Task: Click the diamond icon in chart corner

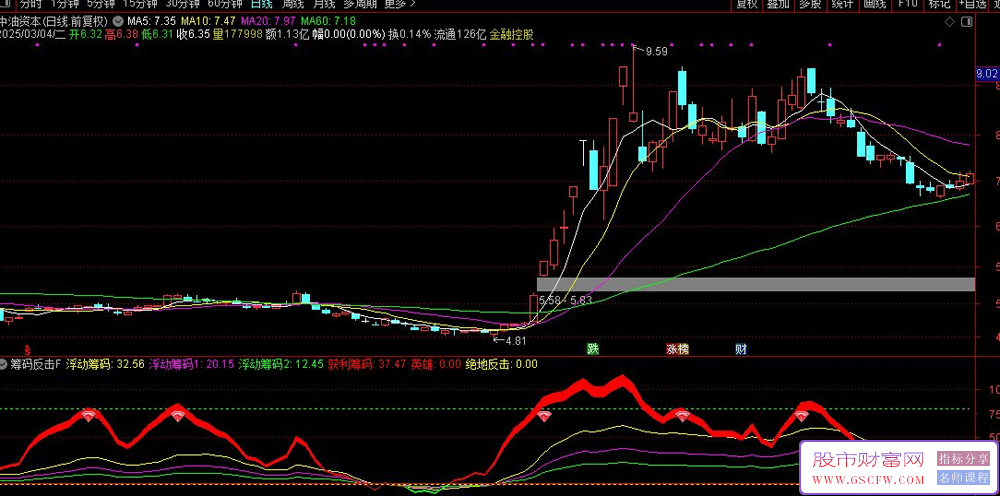Action: click(950, 21)
